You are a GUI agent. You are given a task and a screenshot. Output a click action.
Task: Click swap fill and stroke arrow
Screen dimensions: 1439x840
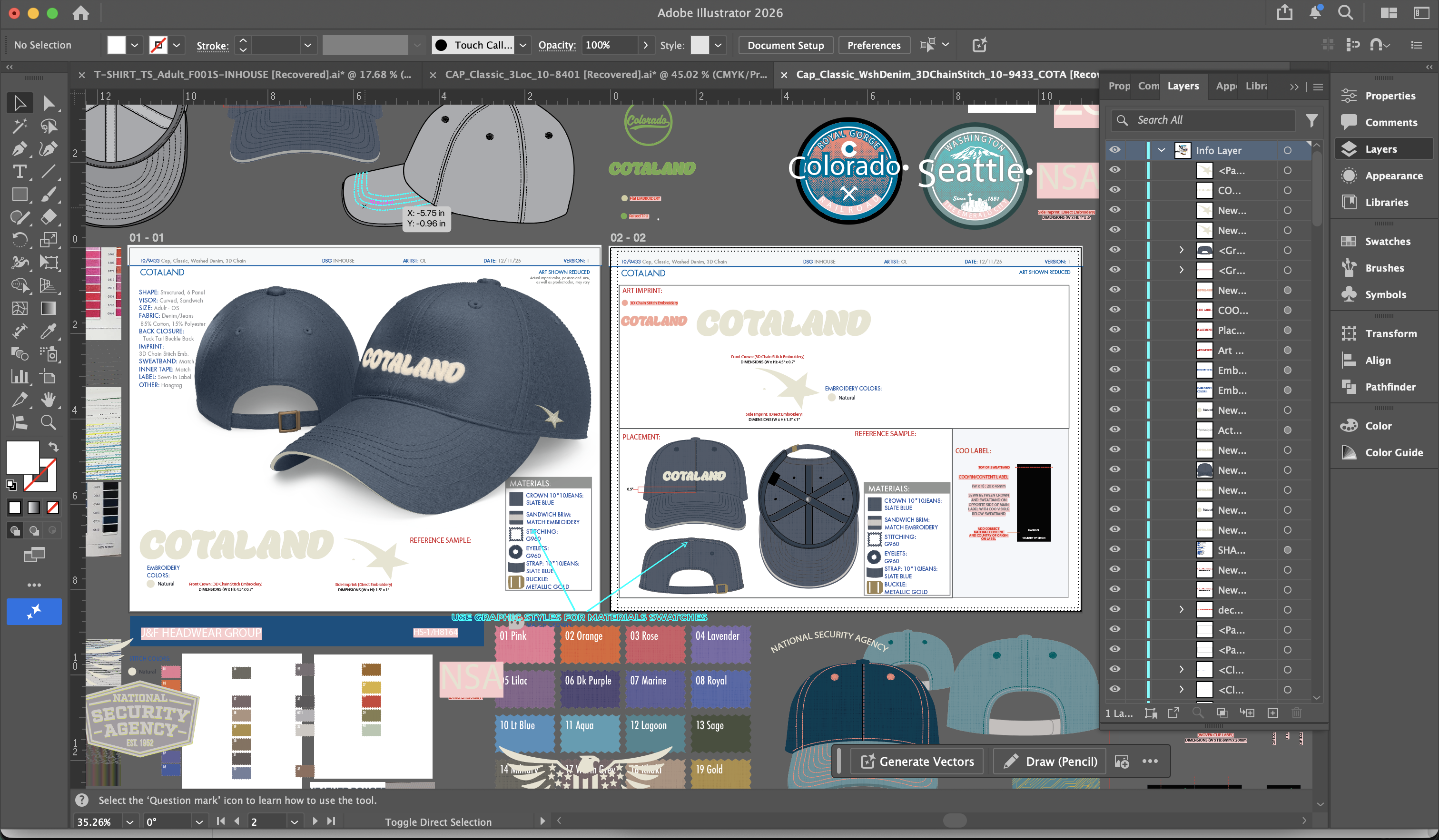[x=53, y=447]
